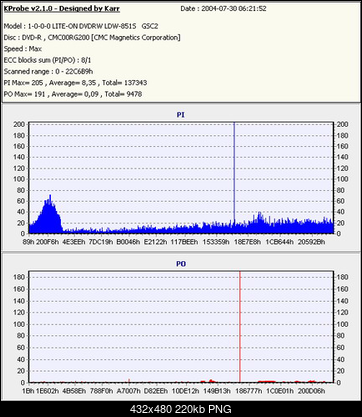Click the B0046h label under PI chart
The image size is (362, 417).
128,242
